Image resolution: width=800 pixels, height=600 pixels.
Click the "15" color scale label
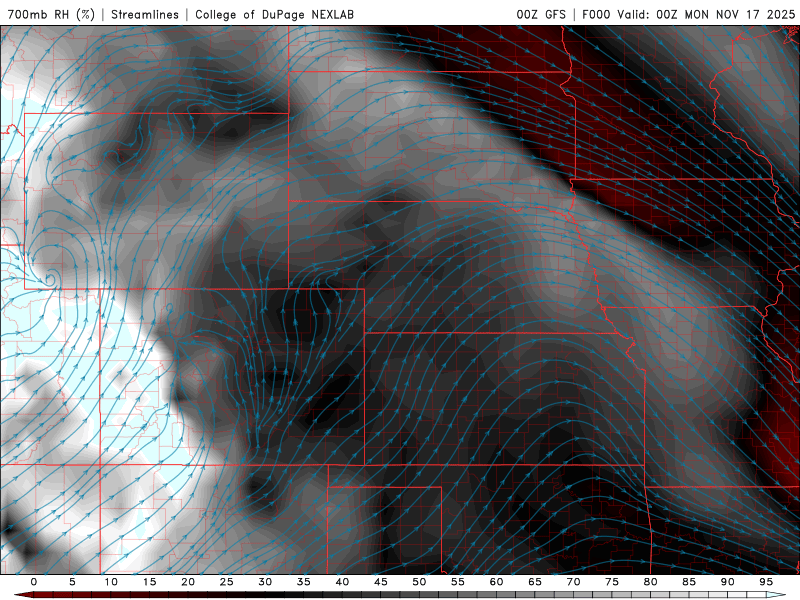click(149, 582)
